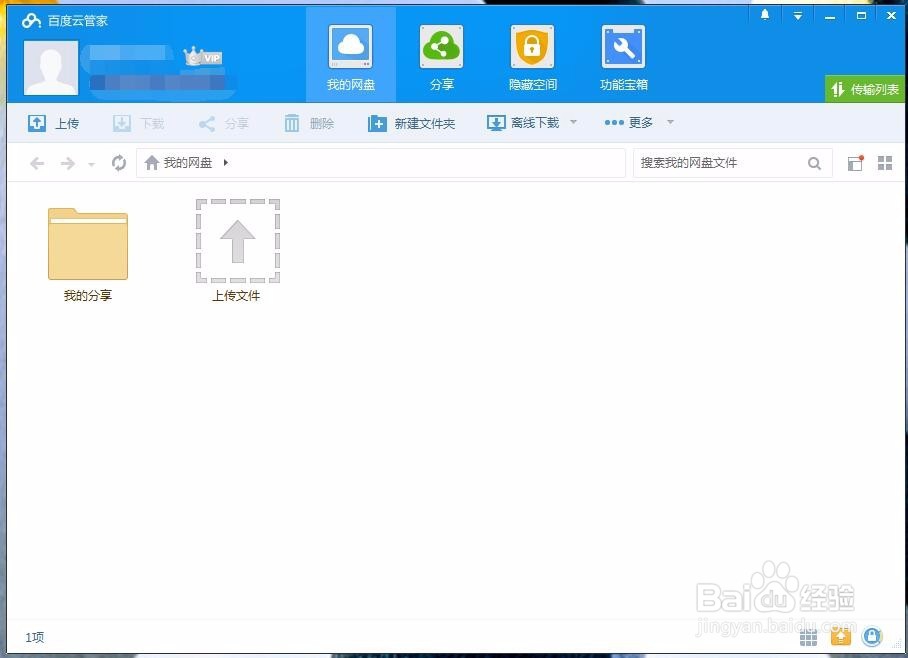This screenshot has width=908, height=658.
Task: Click the 下载 download toolbar button
Action: coord(138,123)
